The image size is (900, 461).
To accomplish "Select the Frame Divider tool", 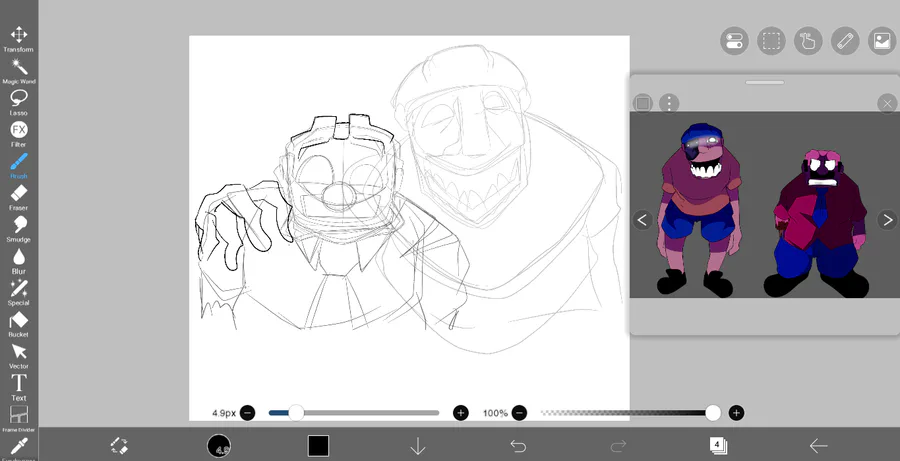I will pos(18,419).
